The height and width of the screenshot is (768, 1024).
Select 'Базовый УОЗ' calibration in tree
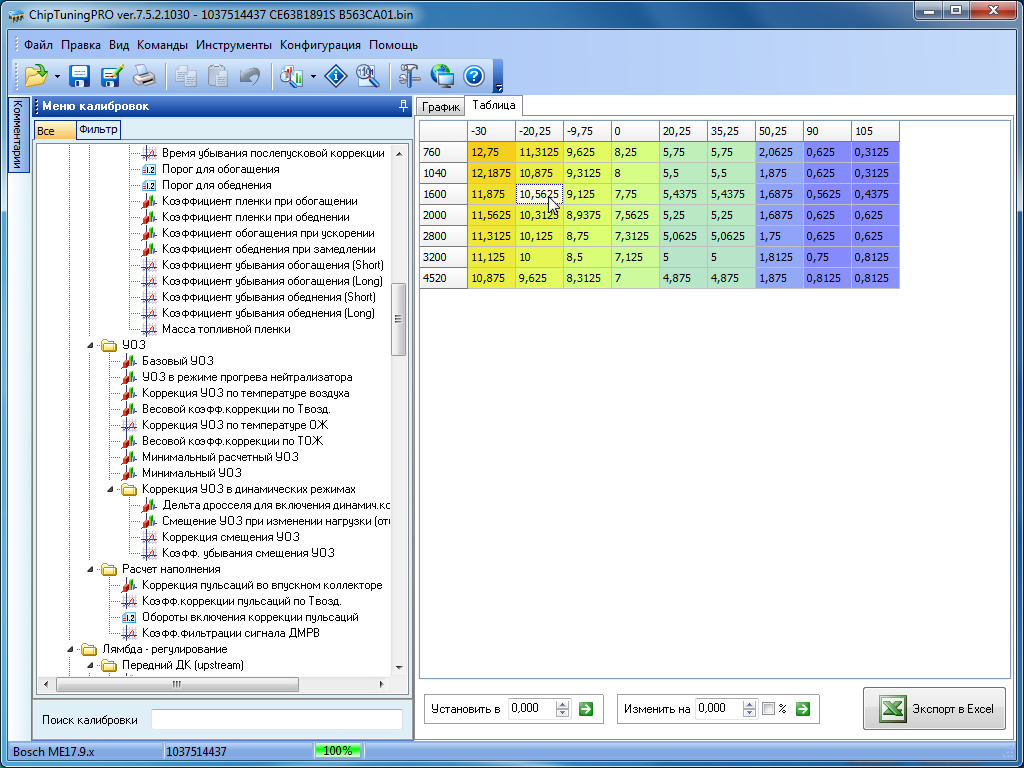coord(178,361)
